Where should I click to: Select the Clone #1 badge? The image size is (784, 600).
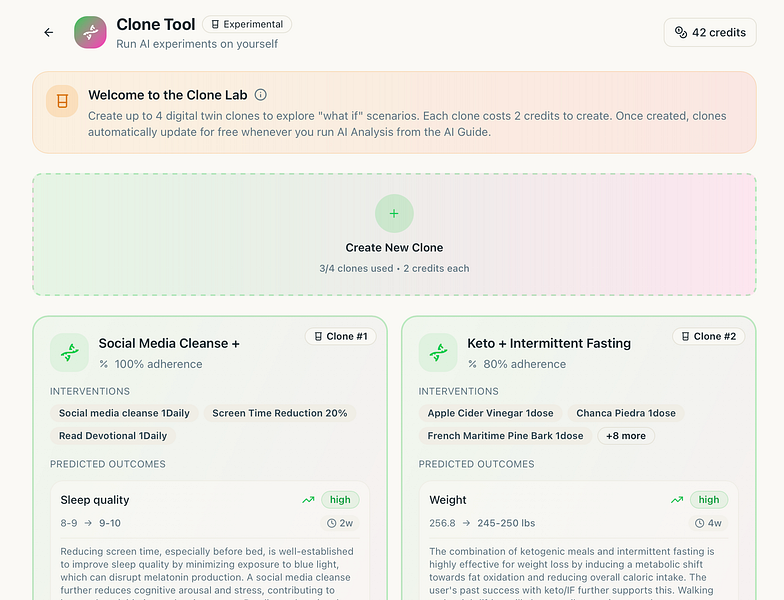pyautogui.click(x=340, y=336)
